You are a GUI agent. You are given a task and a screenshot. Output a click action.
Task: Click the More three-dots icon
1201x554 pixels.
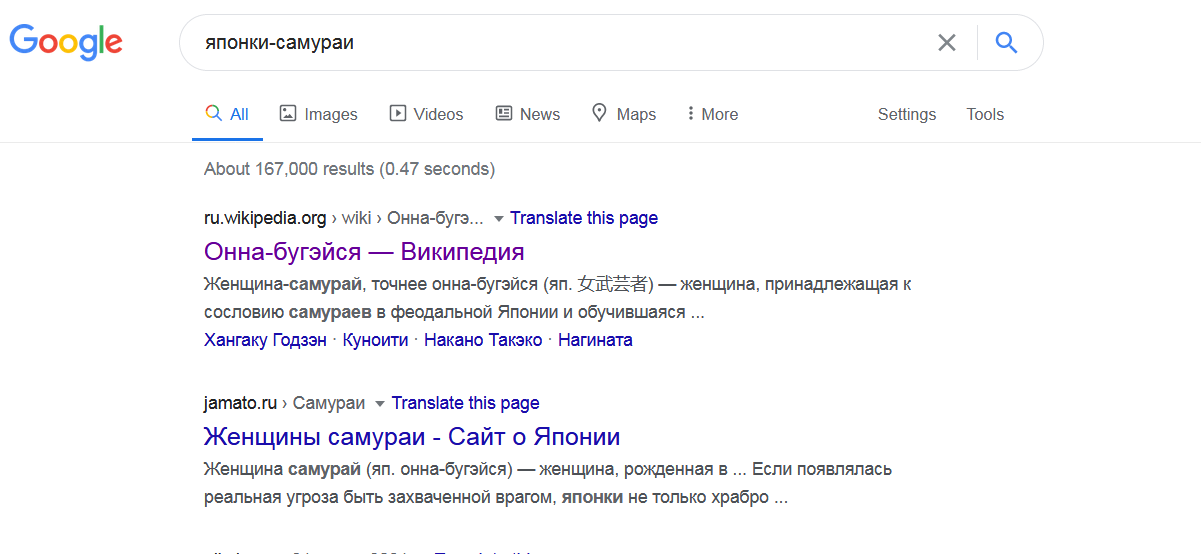[690, 114]
